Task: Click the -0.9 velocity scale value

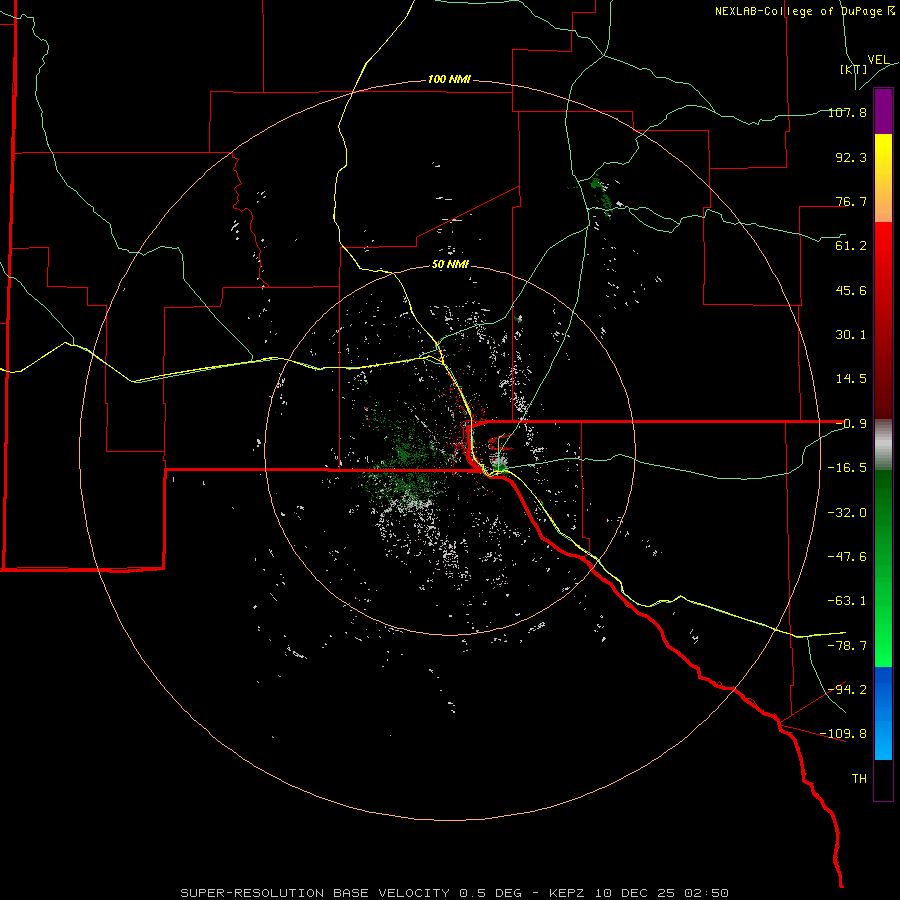Action: (851, 424)
